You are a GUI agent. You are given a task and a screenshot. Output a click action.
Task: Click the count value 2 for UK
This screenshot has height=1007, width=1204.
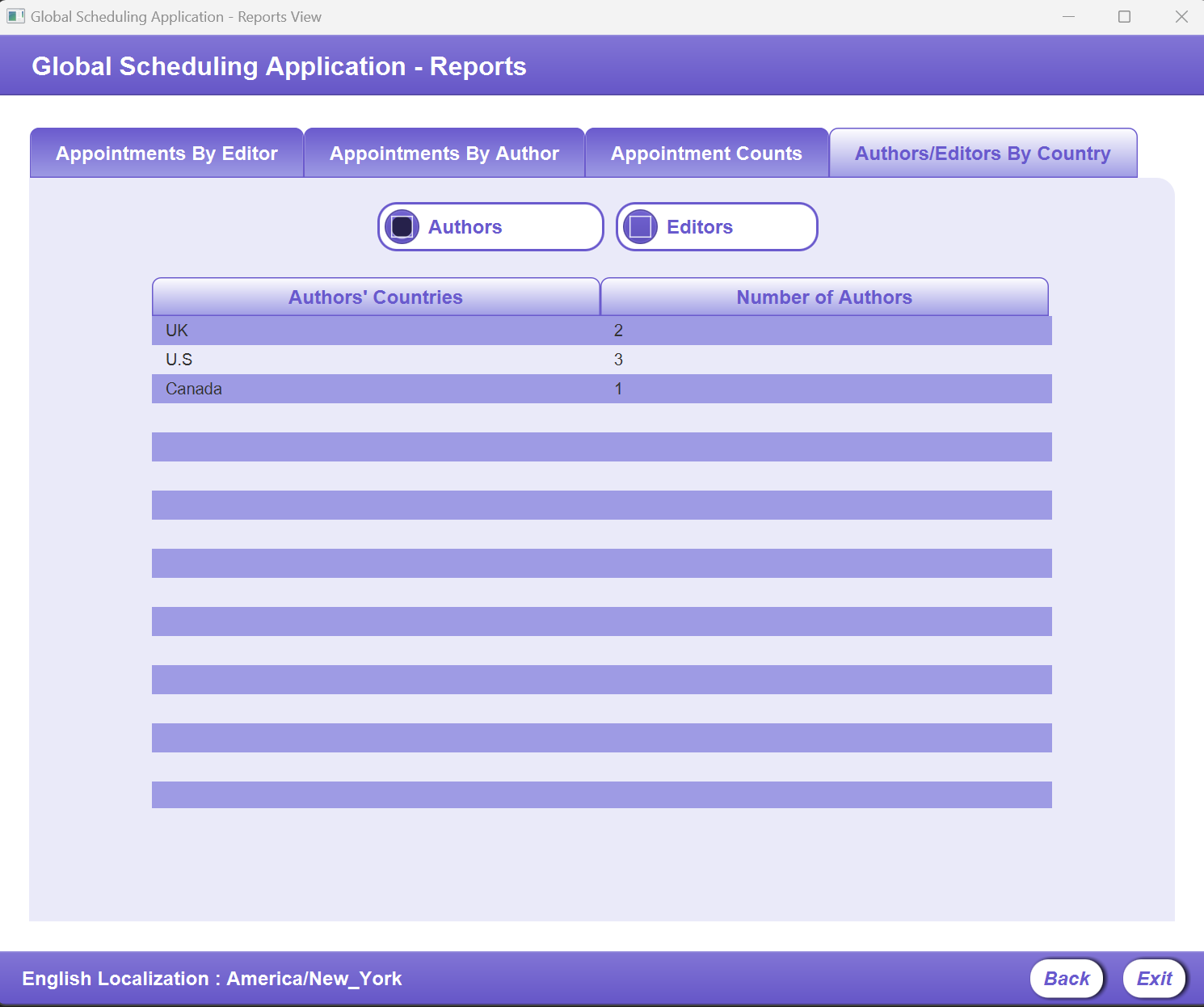point(618,331)
